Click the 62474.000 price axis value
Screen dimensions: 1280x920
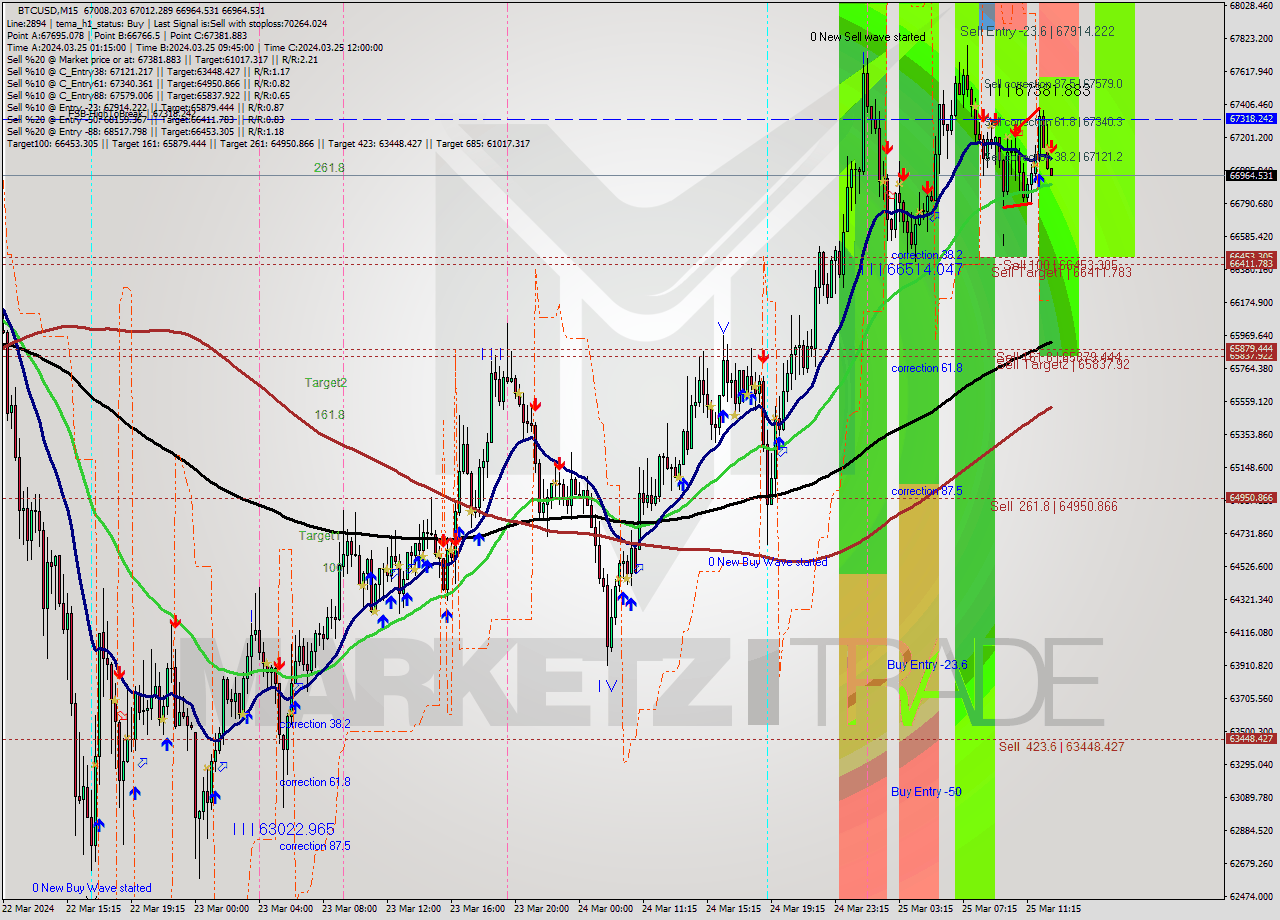click(x=1251, y=896)
